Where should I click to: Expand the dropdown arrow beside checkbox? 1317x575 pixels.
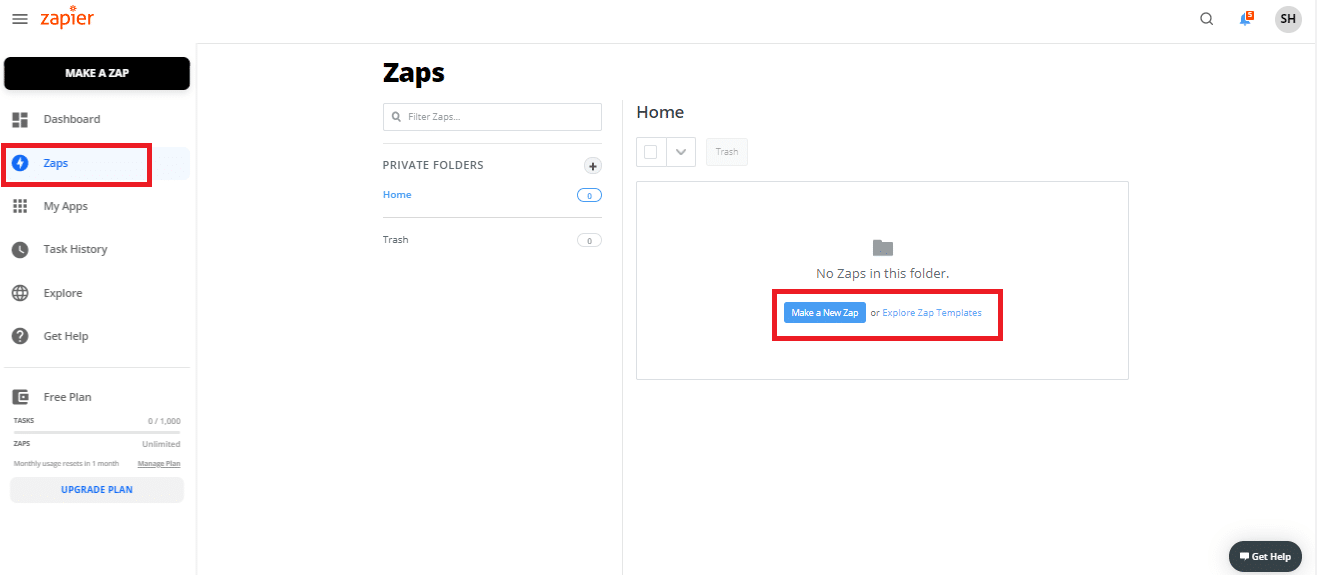(x=681, y=152)
